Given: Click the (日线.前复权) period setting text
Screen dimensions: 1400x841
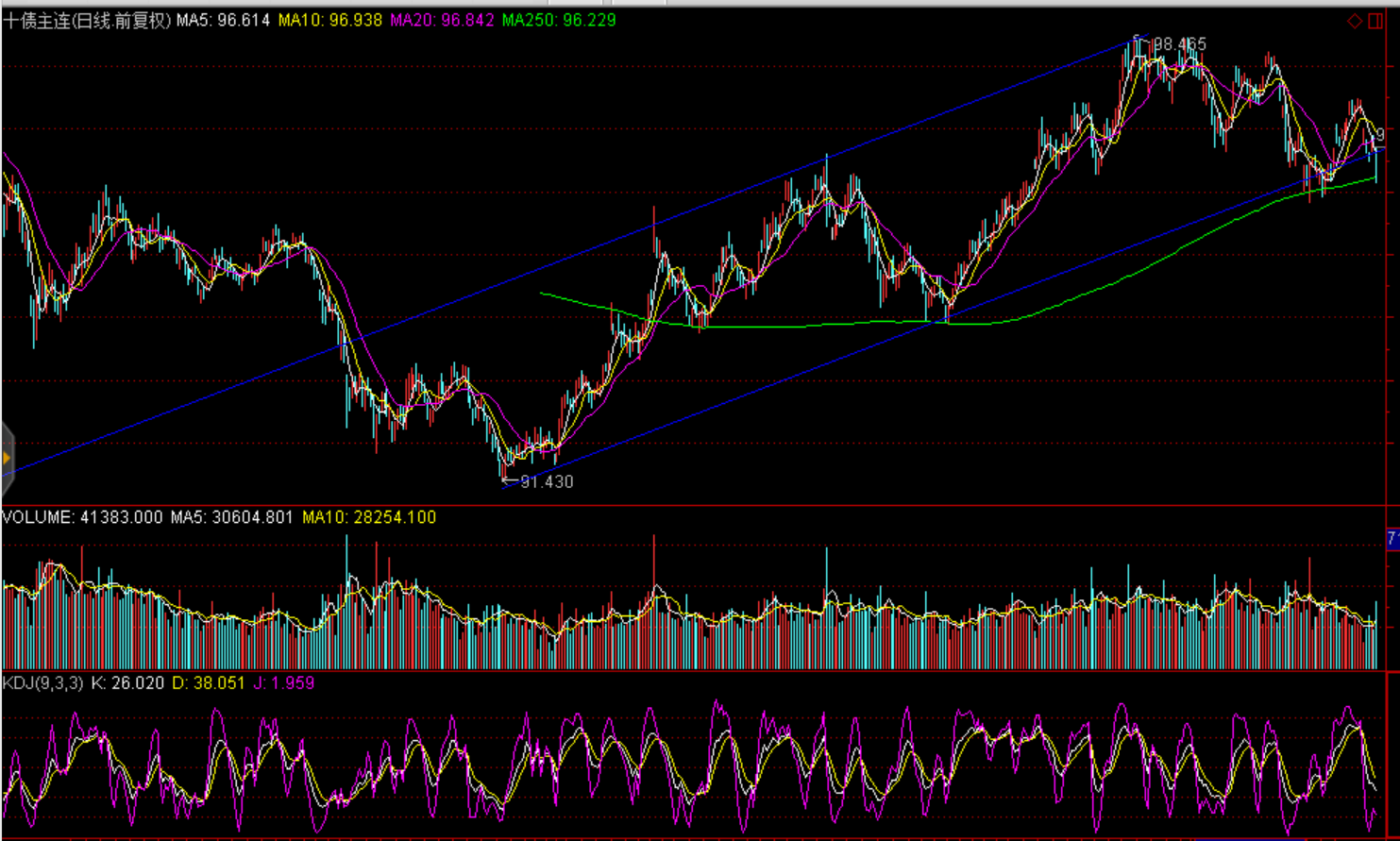Looking at the screenshot, I should pos(122,21).
